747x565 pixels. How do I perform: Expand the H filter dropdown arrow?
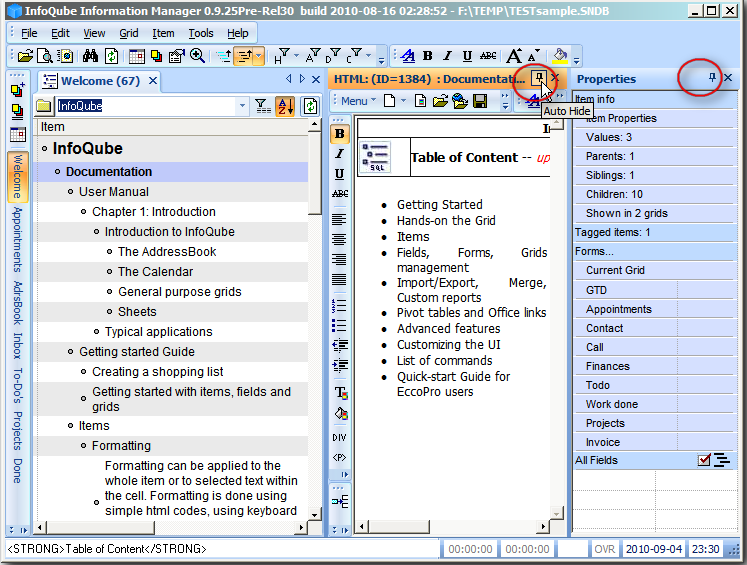pos(296,56)
